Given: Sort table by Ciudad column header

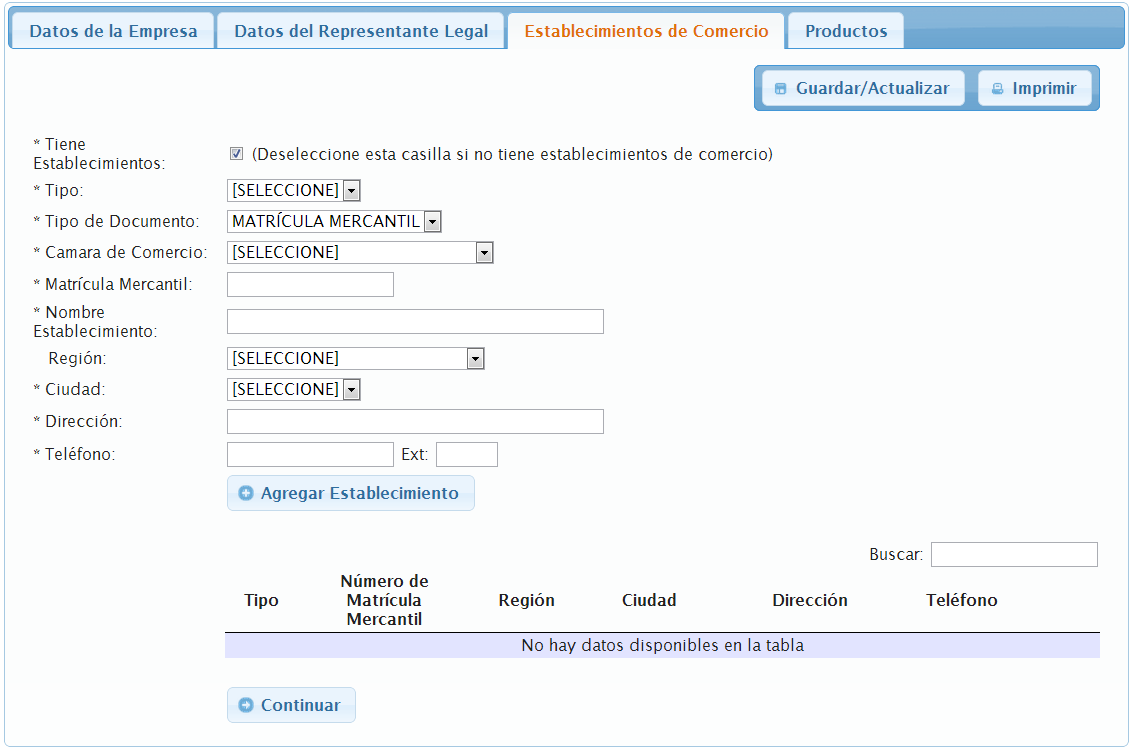Looking at the screenshot, I should [x=649, y=600].
